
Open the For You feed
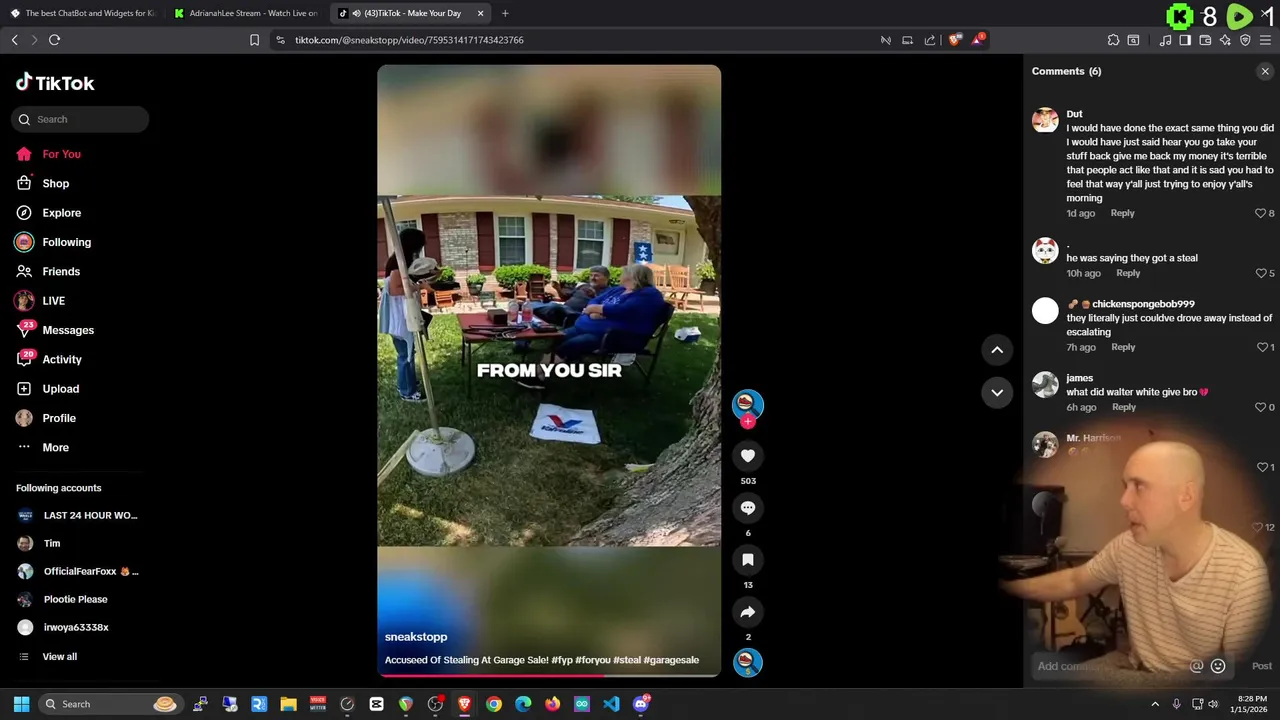pos(61,154)
